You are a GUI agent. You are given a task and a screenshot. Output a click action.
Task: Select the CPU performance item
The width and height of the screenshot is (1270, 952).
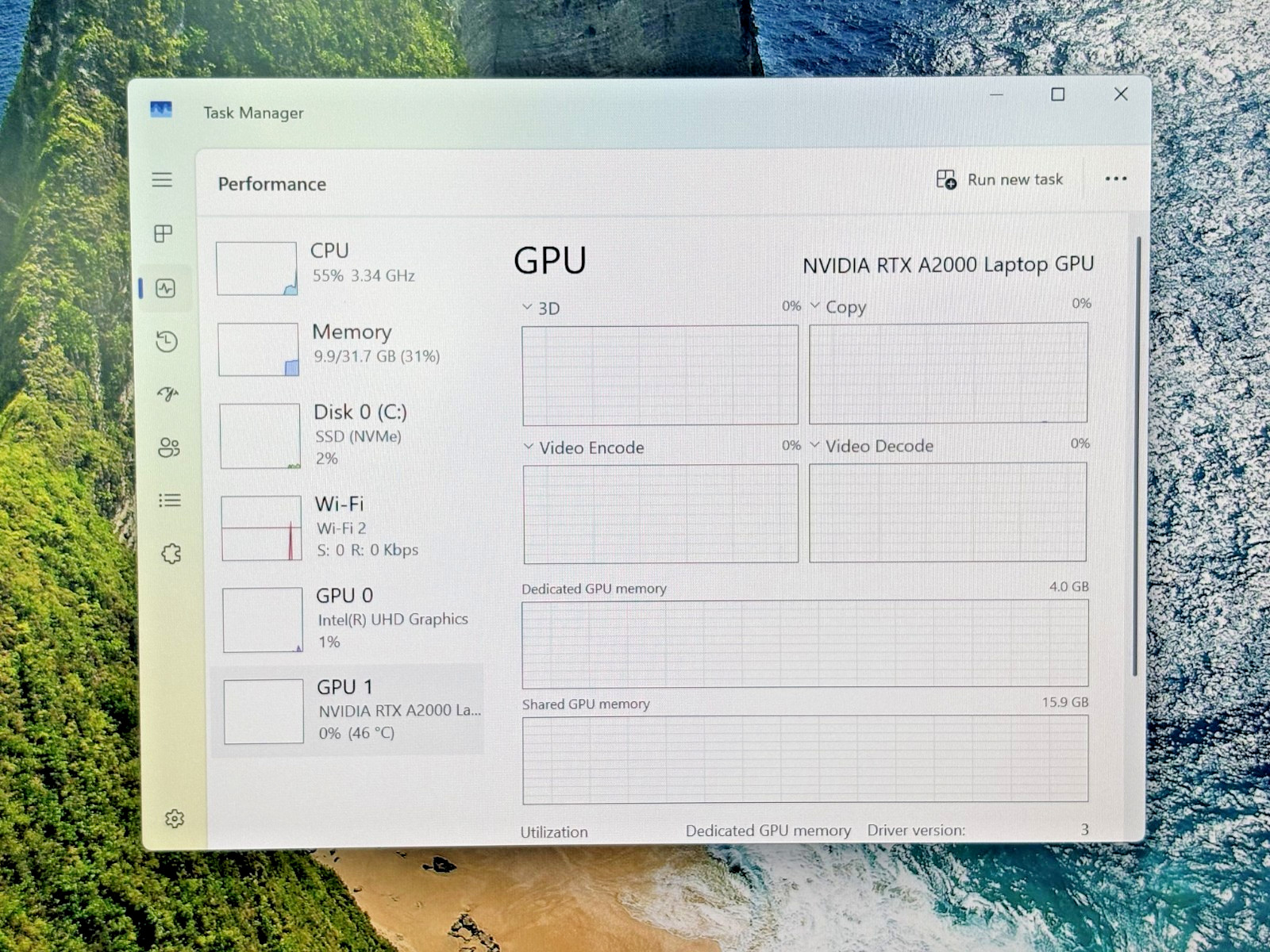(x=348, y=267)
